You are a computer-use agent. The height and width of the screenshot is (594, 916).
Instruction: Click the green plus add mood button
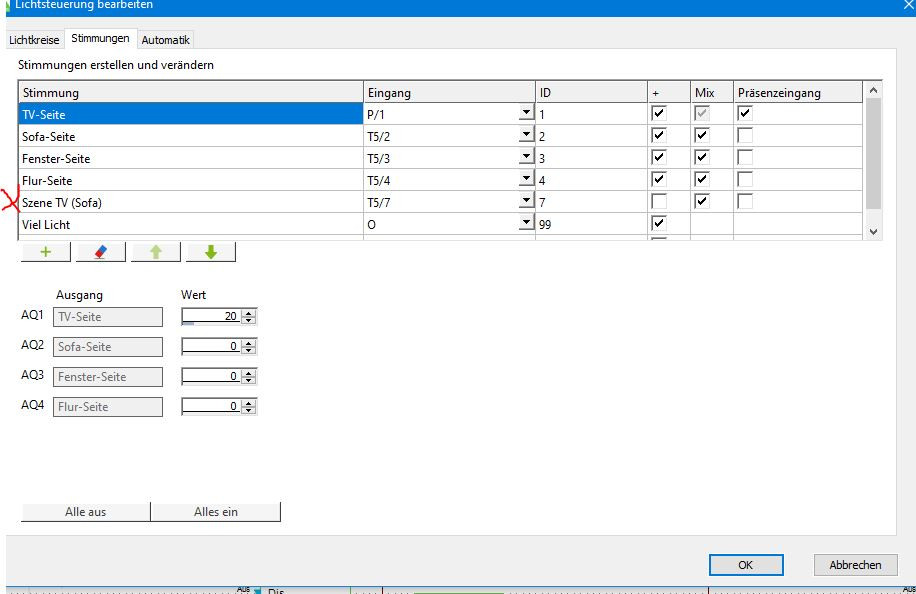pos(46,252)
